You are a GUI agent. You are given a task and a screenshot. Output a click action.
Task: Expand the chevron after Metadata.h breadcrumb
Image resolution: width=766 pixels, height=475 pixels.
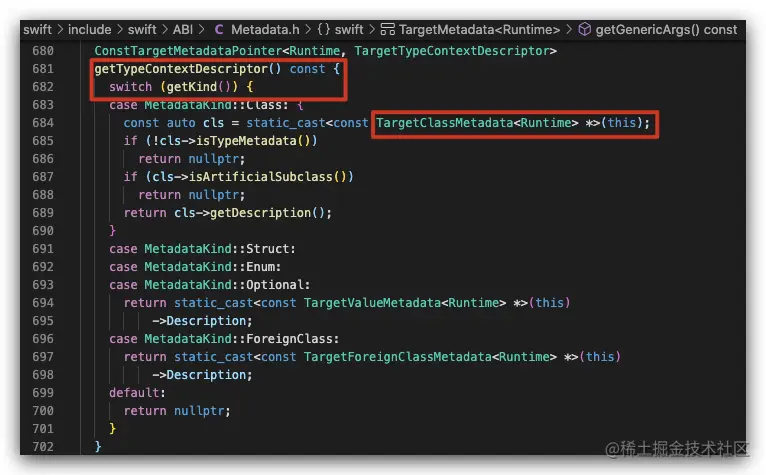pos(308,30)
